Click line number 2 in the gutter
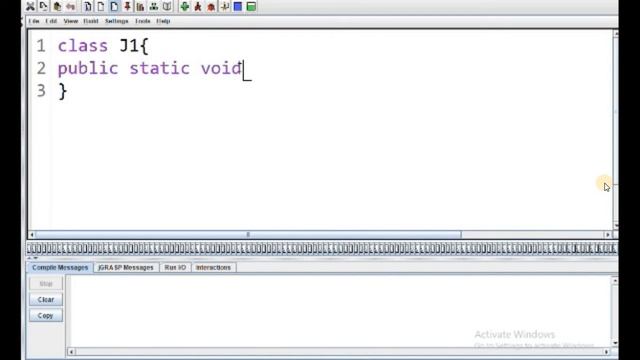The height and width of the screenshot is (360, 640). [x=41, y=68]
